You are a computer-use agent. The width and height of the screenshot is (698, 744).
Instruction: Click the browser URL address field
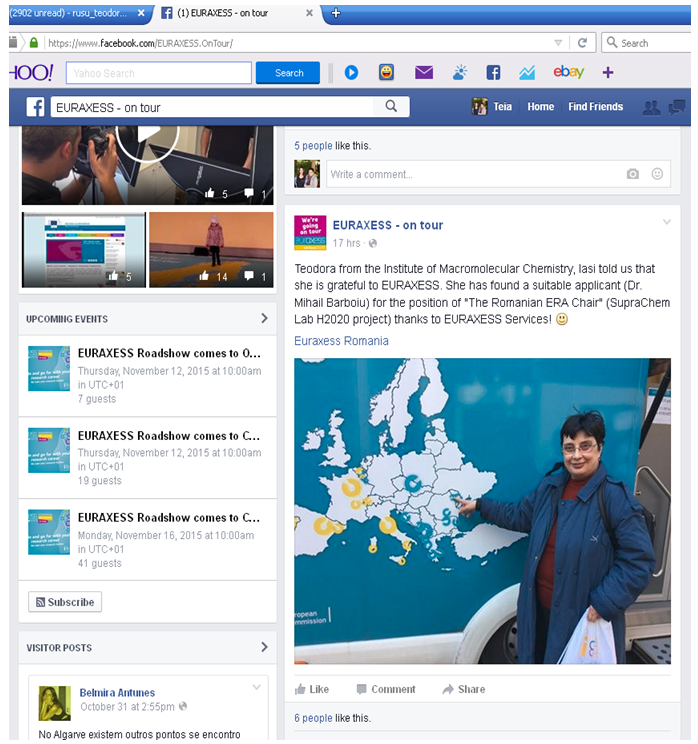[x=299, y=43]
